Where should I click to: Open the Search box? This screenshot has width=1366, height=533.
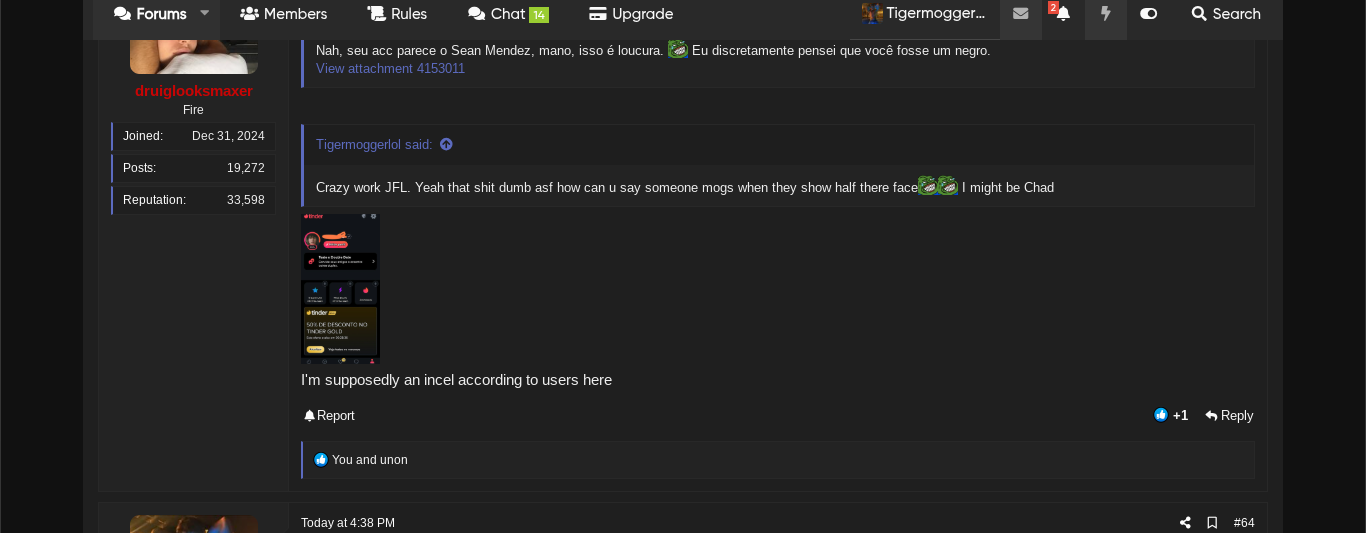point(1226,14)
